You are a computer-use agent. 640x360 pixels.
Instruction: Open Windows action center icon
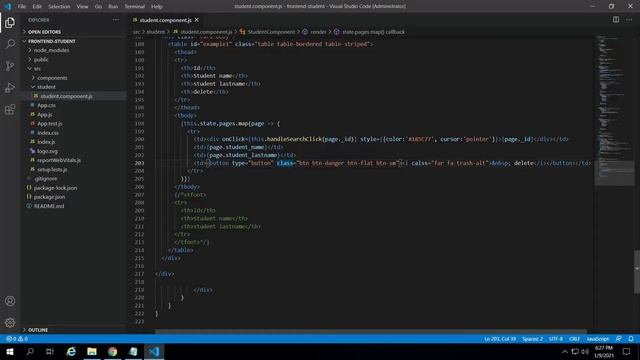pos(627,351)
